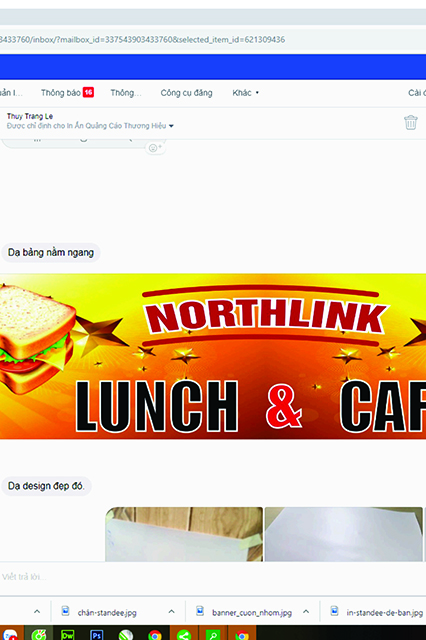Viewport: 426px width, 640px height.
Task: Expand options for chân-standee.jpg download
Action: [x=171, y=611]
